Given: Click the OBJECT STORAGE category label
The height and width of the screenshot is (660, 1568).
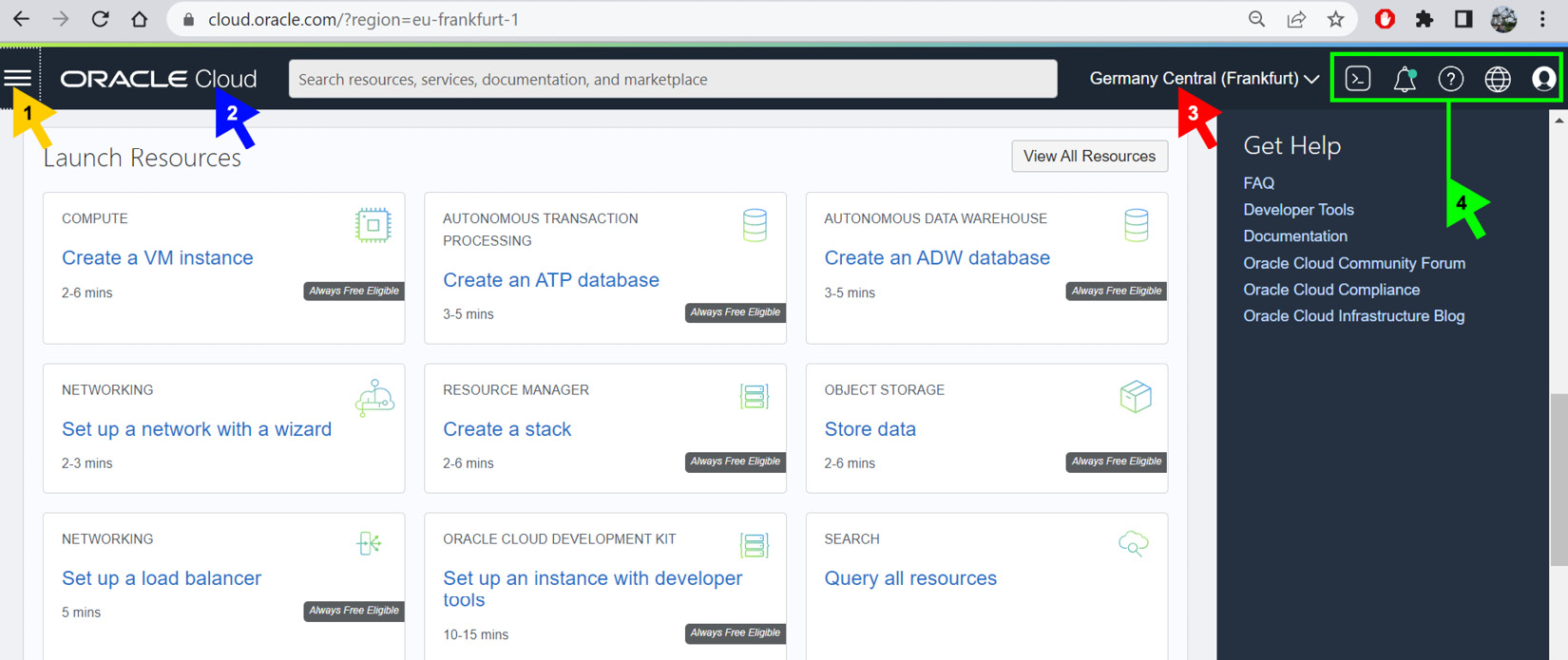Looking at the screenshot, I should click(885, 390).
